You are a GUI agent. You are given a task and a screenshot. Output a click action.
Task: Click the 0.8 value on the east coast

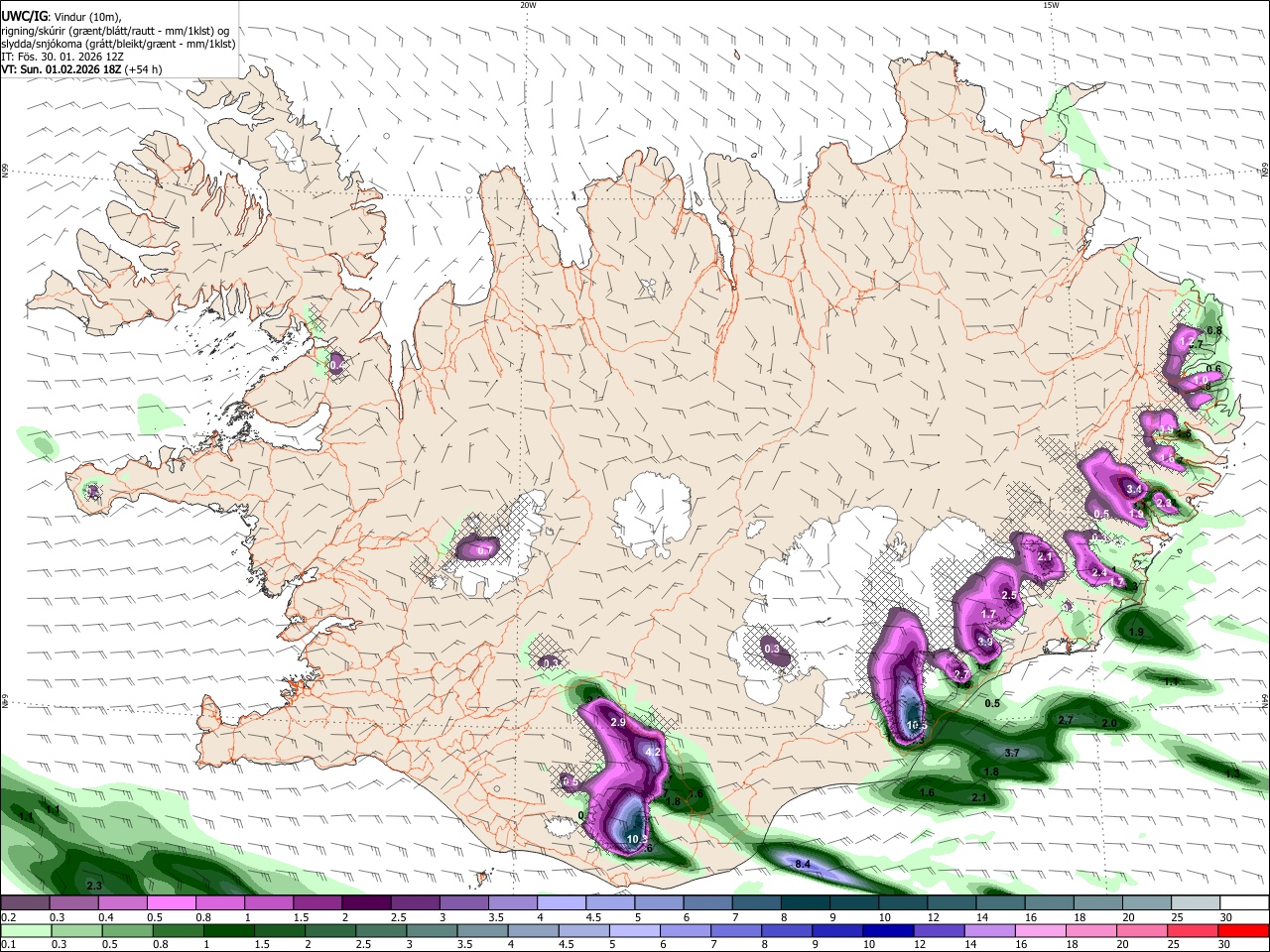pos(1213,330)
